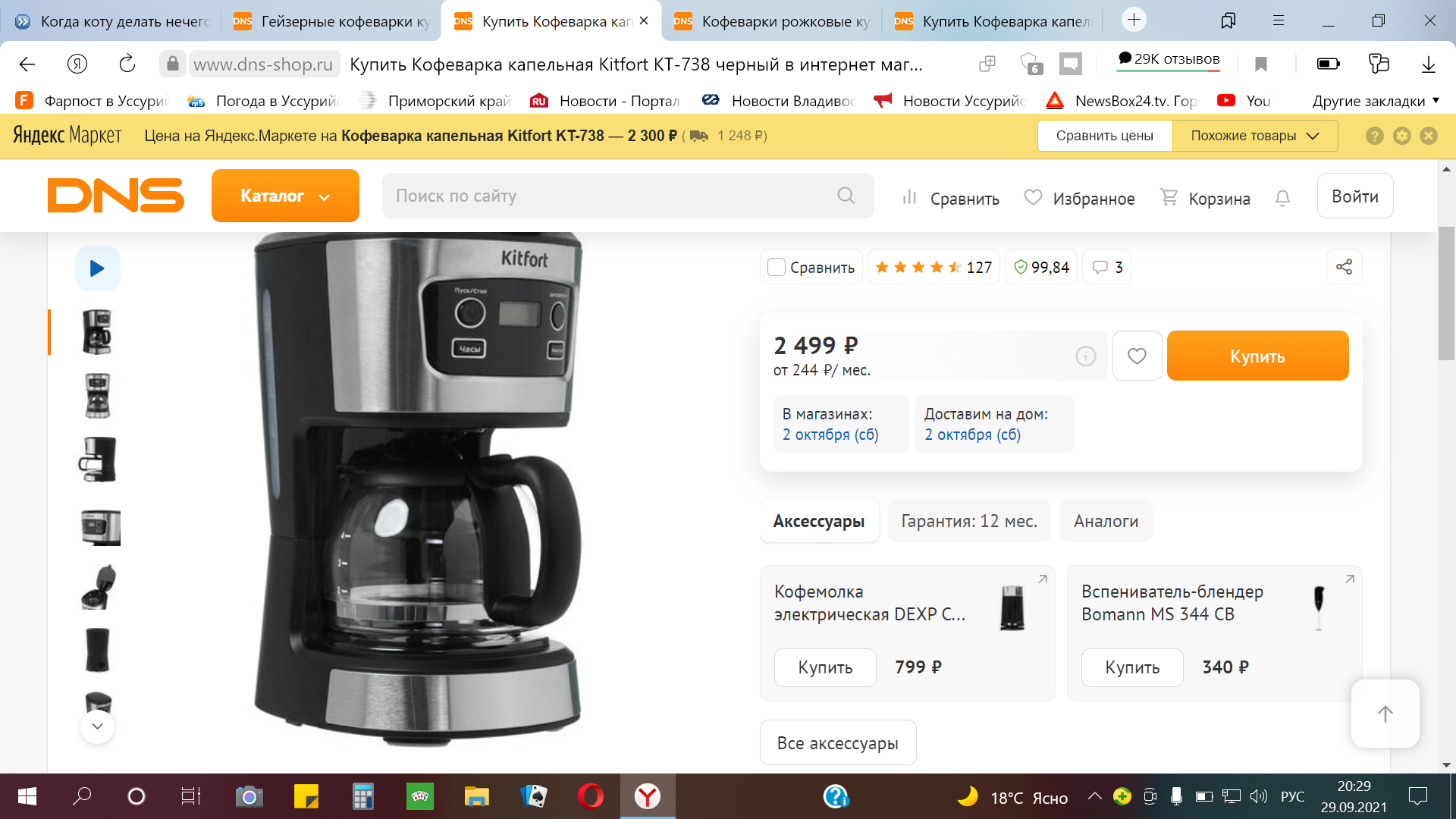Open the last Купить Кофеварка капельная tab
The image size is (1456, 819).
[x=994, y=21]
